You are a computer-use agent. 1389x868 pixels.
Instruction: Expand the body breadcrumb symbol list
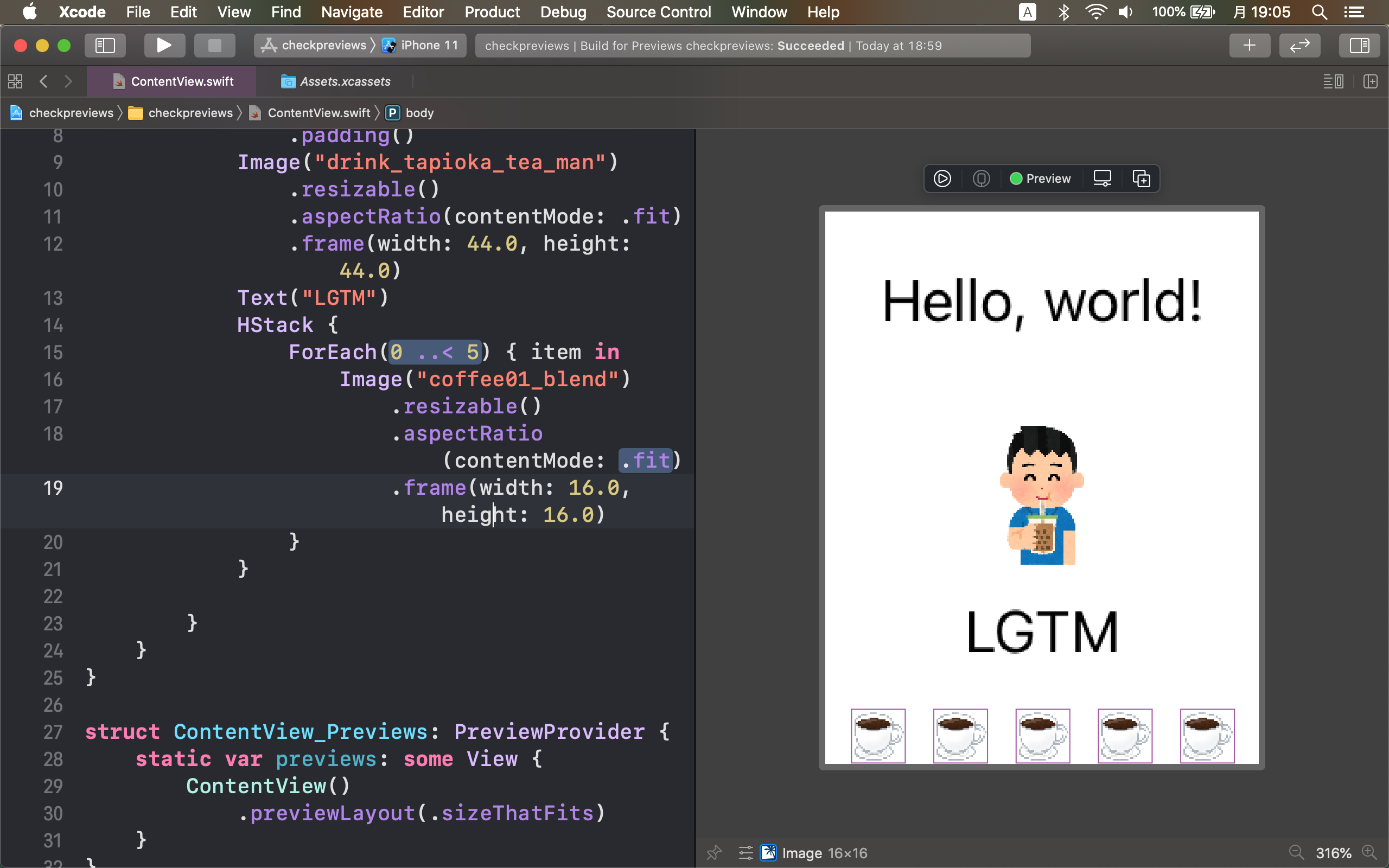[x=419, y=113]
